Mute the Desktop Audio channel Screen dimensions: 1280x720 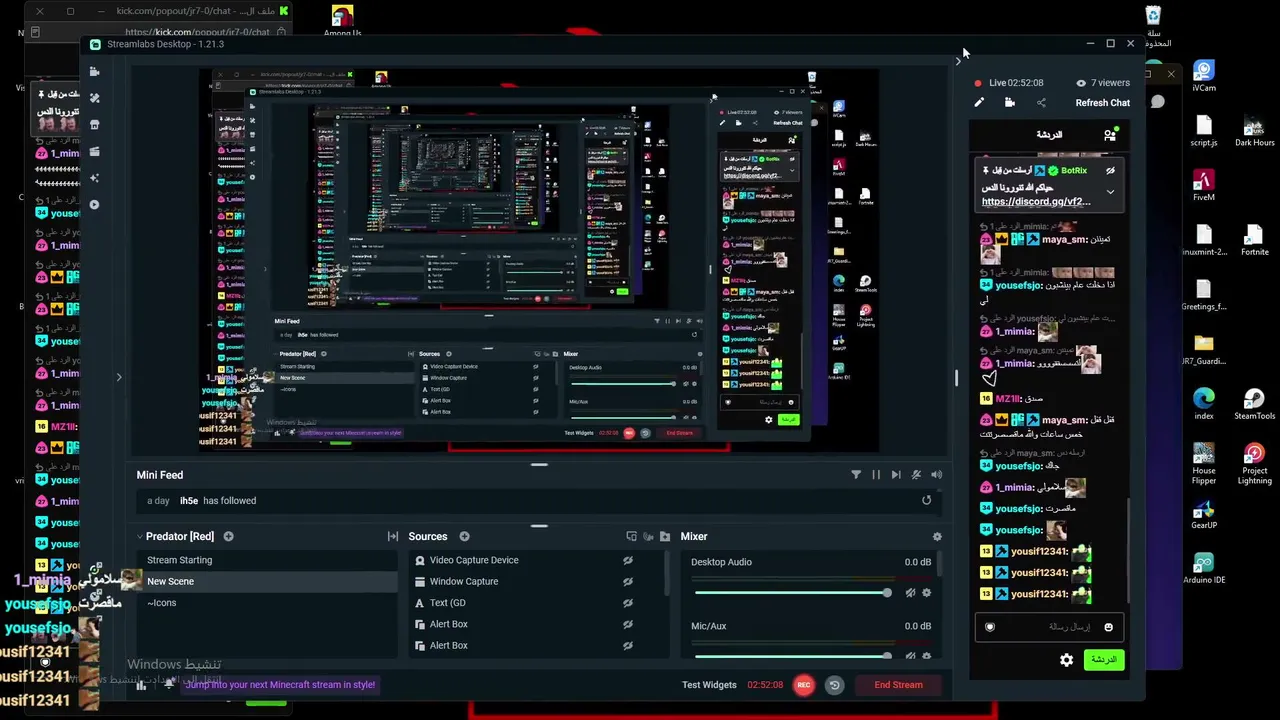pos(910,593)
